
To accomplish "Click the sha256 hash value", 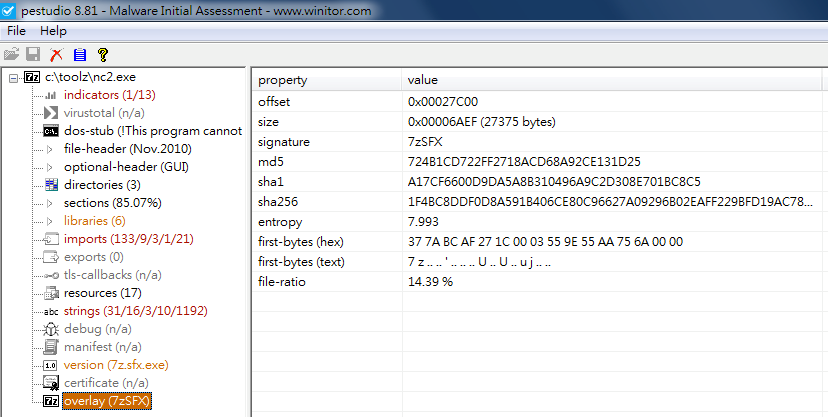I will coord(610,202).
